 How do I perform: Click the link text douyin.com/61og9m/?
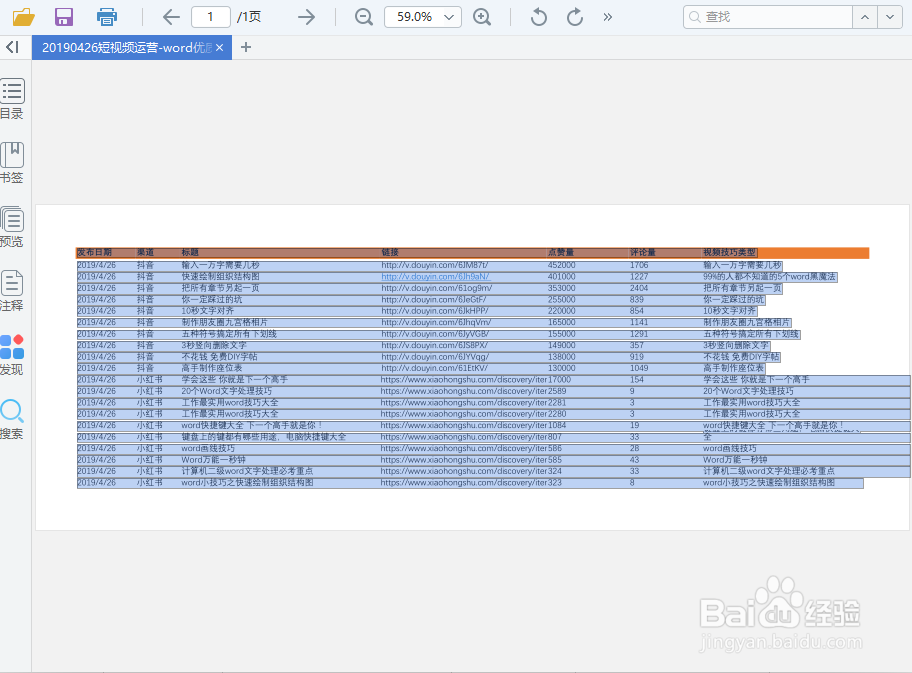tap(437, 288)
